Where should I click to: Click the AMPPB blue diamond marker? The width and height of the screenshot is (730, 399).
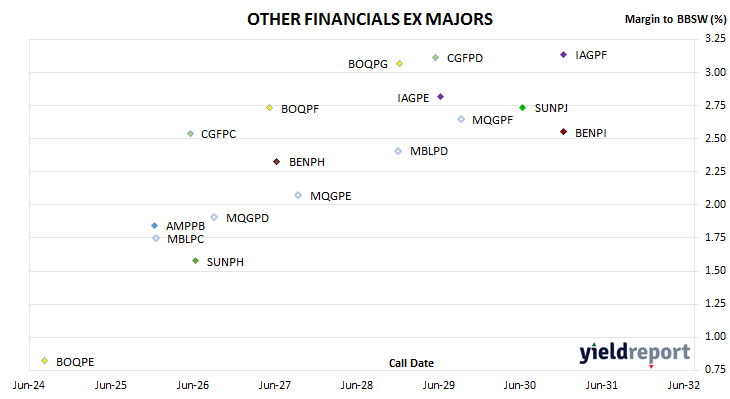point(155,226)
